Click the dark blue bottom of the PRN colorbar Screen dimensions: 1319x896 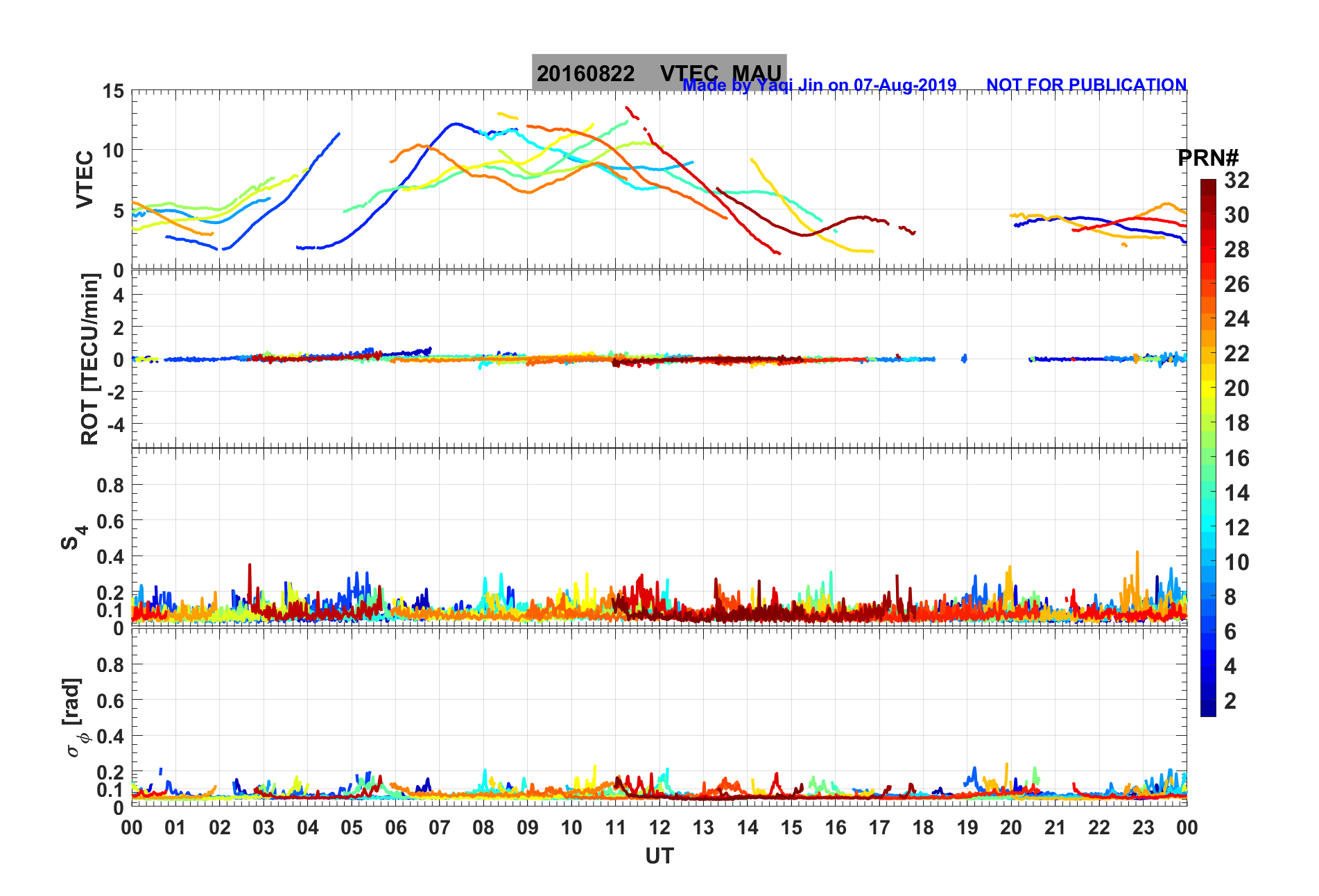tap(1208, 709)
